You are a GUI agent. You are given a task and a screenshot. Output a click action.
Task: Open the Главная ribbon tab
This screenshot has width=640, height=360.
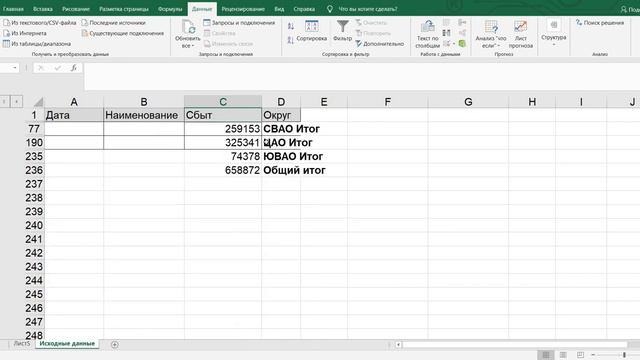(x=13, y=9)
